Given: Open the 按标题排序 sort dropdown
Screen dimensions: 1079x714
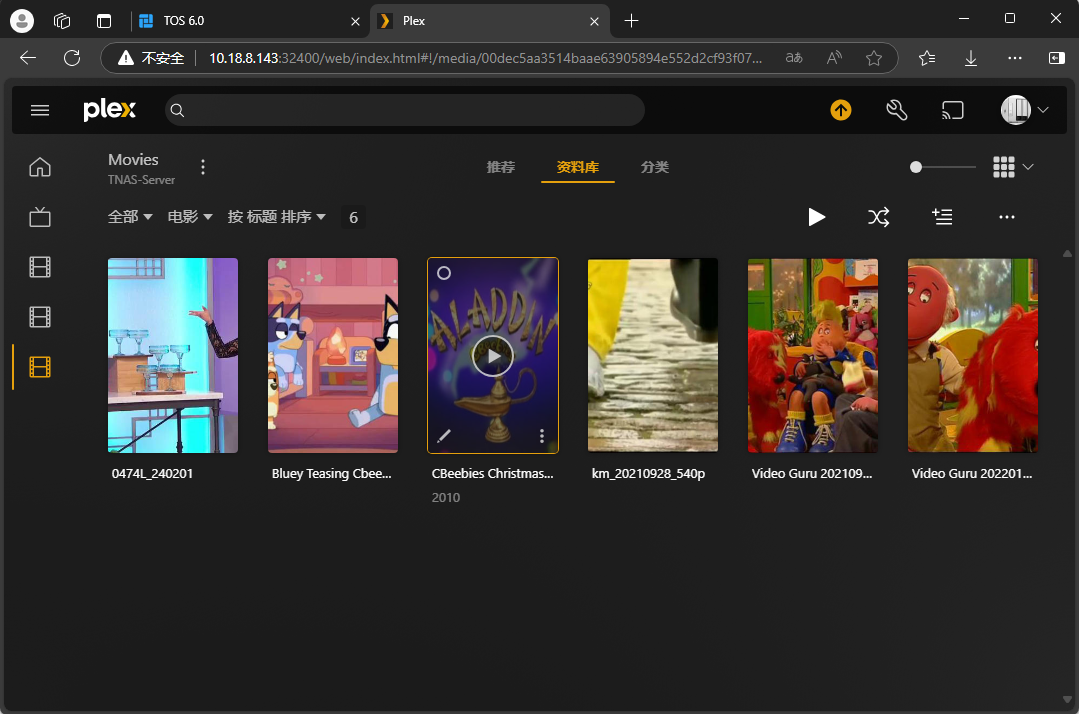Looking at the screenshot, I should coord(277,217).
